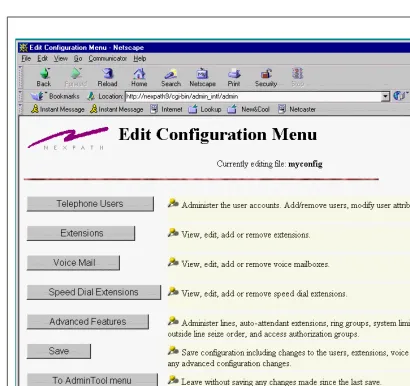
Task: Open the File menu
Action: tap(26, 59)
